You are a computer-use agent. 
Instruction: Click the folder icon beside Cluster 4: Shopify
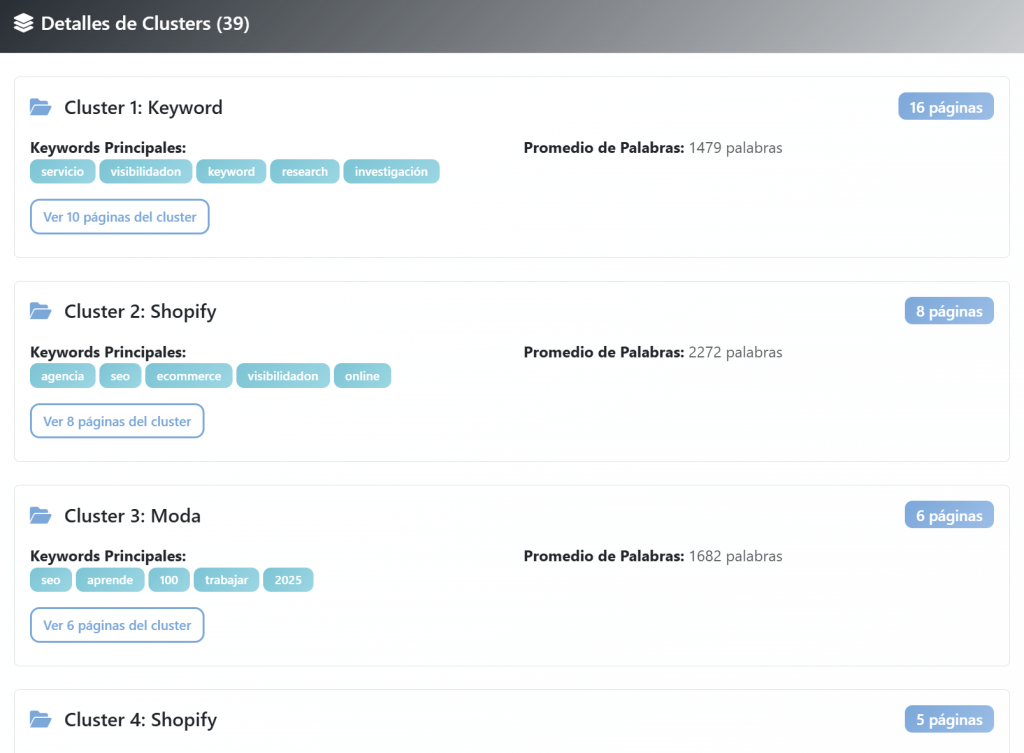pyautogui.click(x=40, y=720)
